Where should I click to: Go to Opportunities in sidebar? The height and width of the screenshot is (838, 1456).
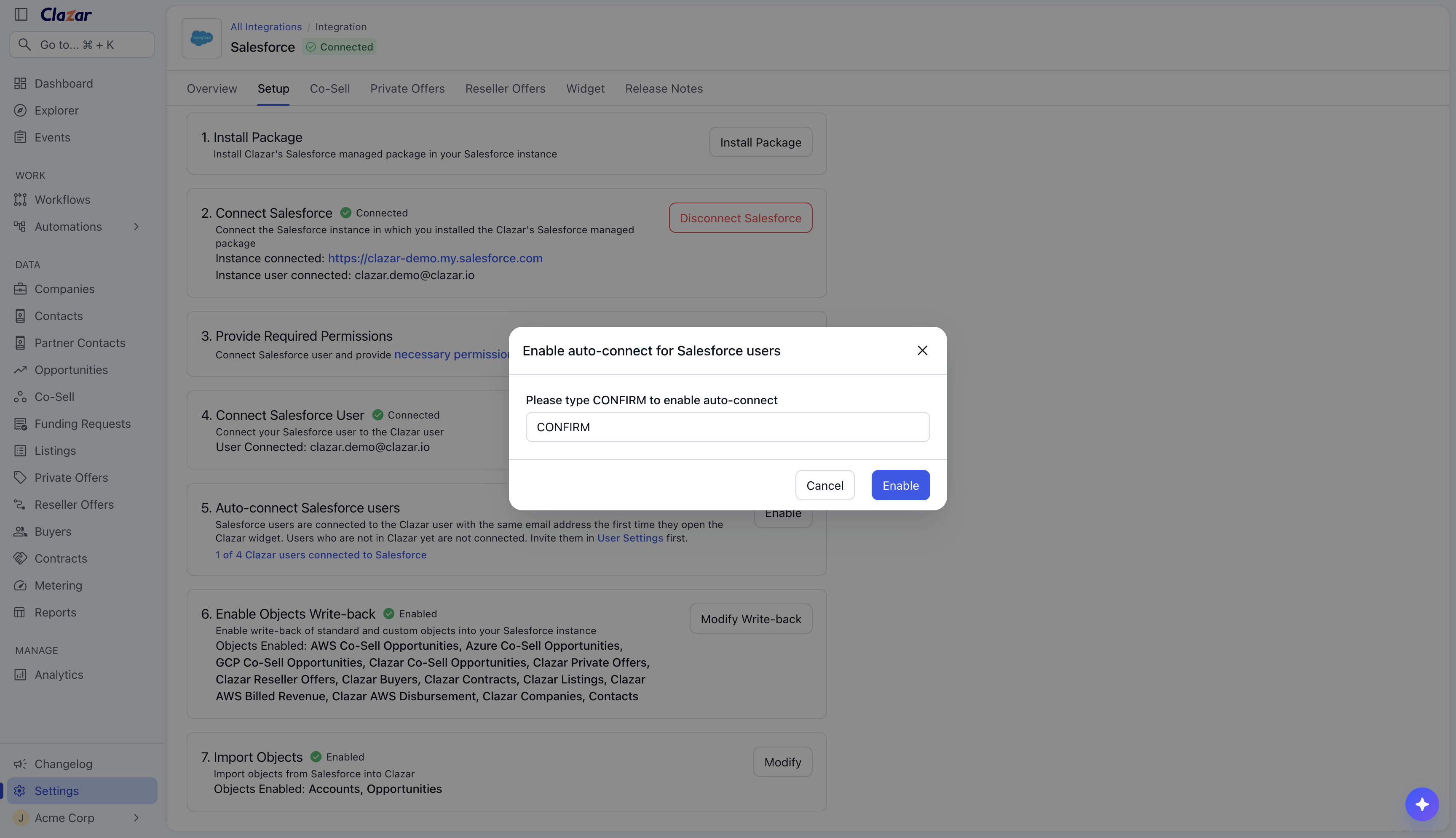pyautogui.click(x=71, y=370)
